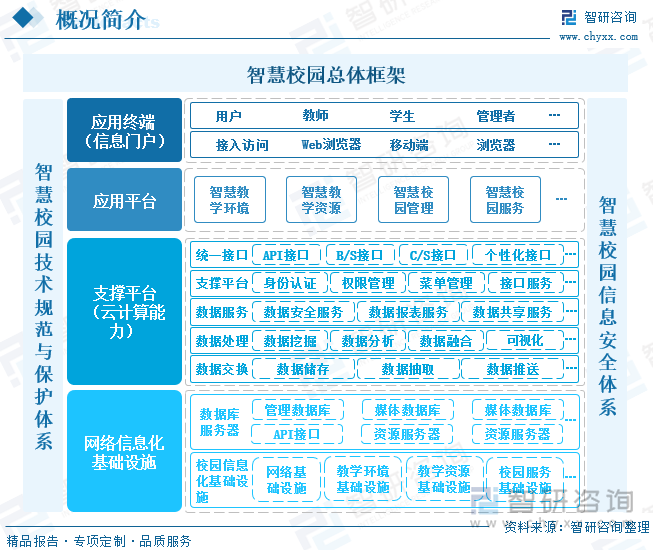
Task: Click the blue diamond icon beside 概况简介
Action: [x=23, y=17]
